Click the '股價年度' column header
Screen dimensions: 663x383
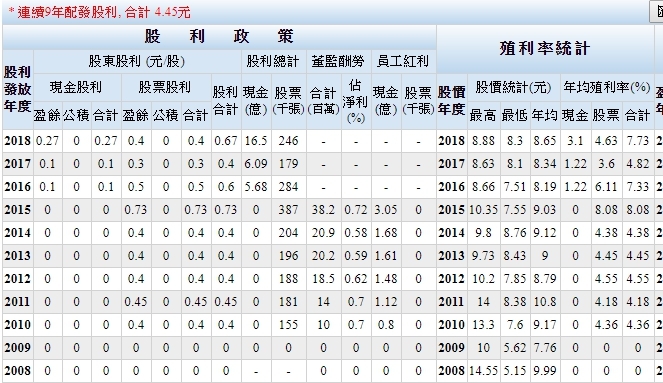pos(451,101)
